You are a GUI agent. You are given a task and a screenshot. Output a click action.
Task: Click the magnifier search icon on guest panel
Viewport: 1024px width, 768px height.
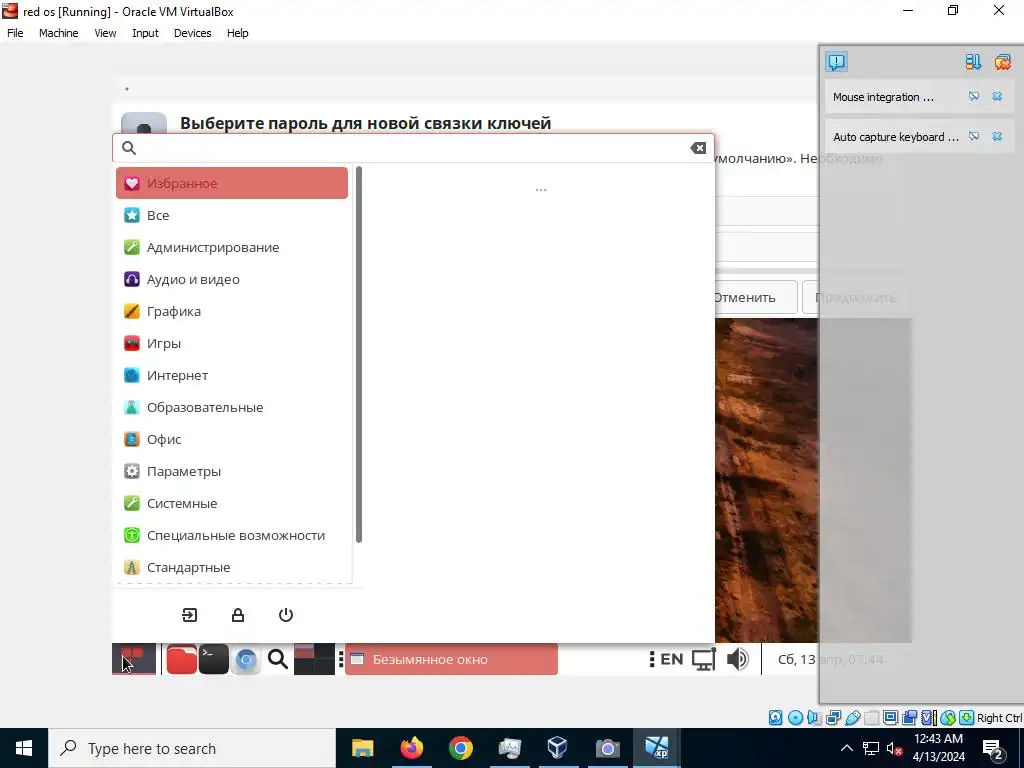pyautogui.click(x=278, y=660)
